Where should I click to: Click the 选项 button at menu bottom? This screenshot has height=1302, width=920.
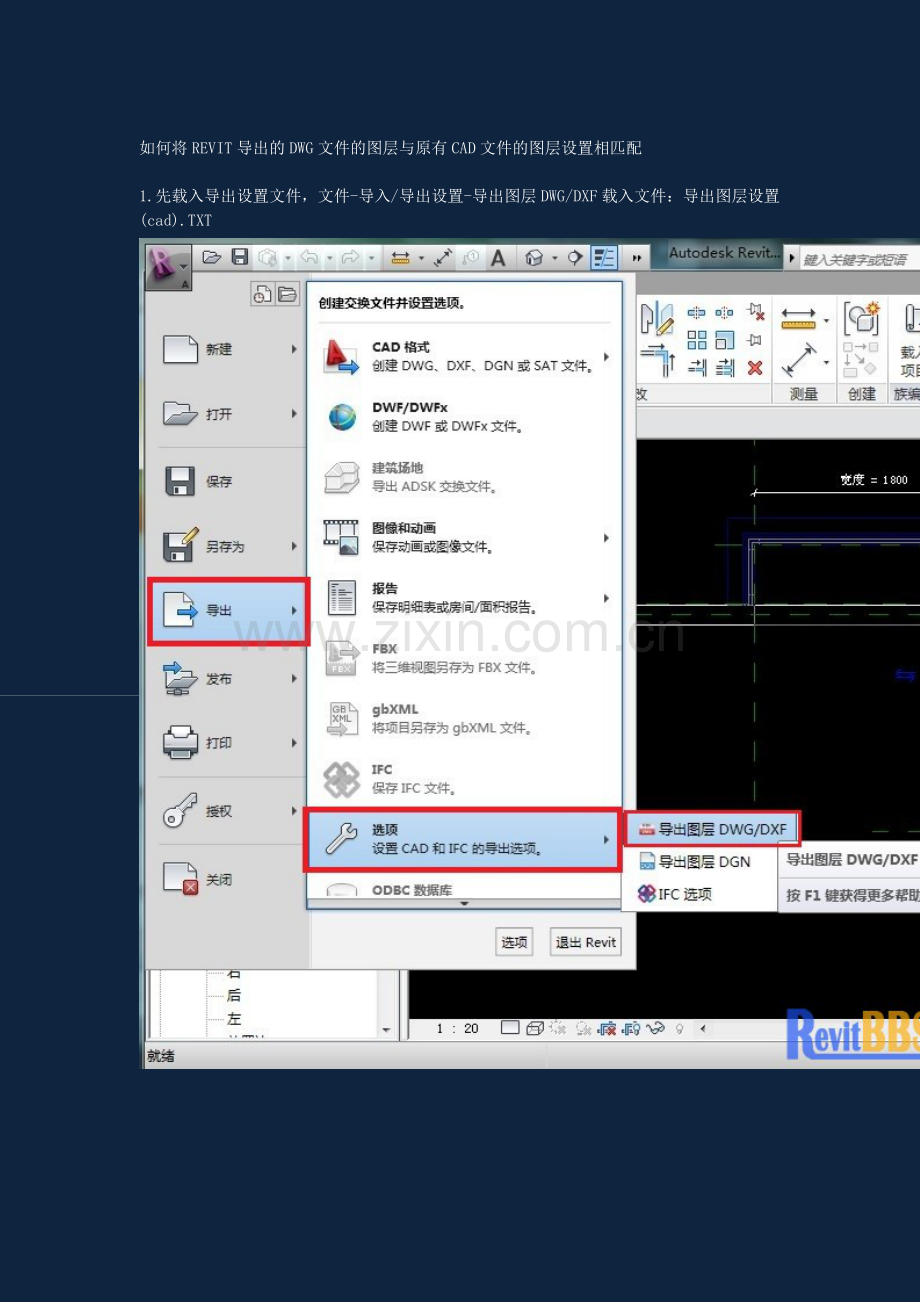[514, 942]
